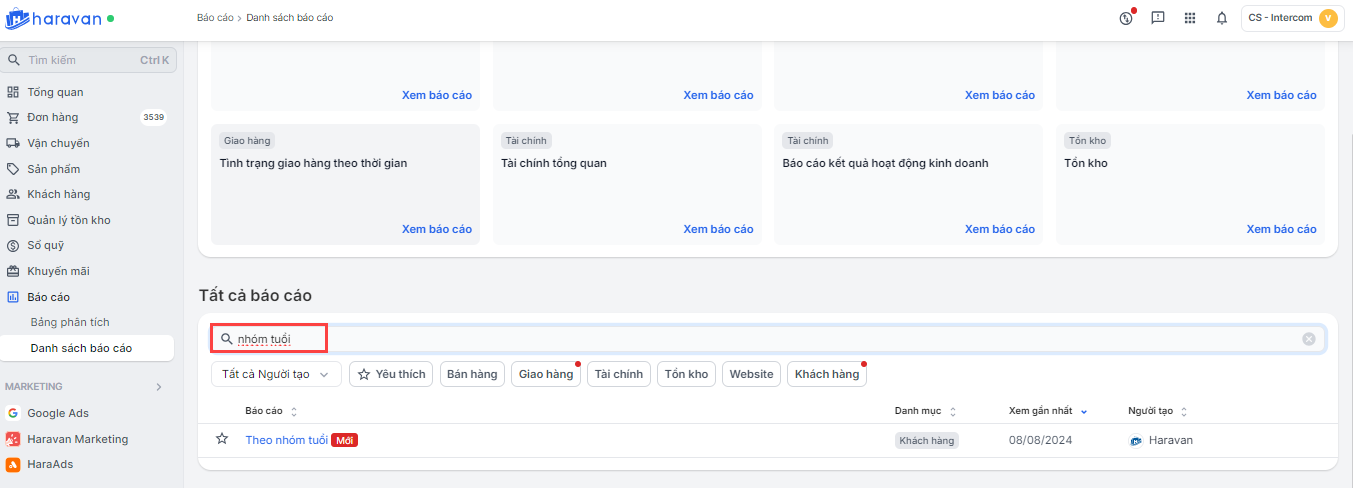The image size is (1353, 488).
Task: Open Google Ads from sidebar
Action: 59,413
